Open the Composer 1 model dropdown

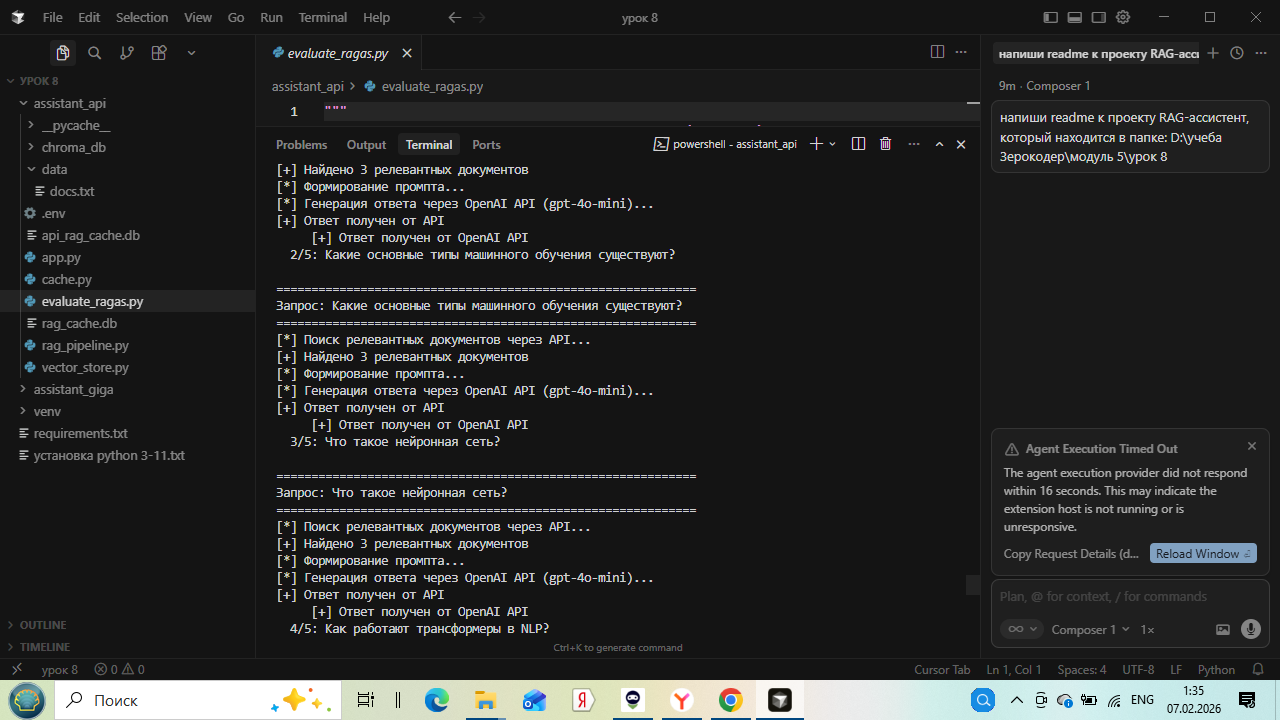click(1091, 629)
